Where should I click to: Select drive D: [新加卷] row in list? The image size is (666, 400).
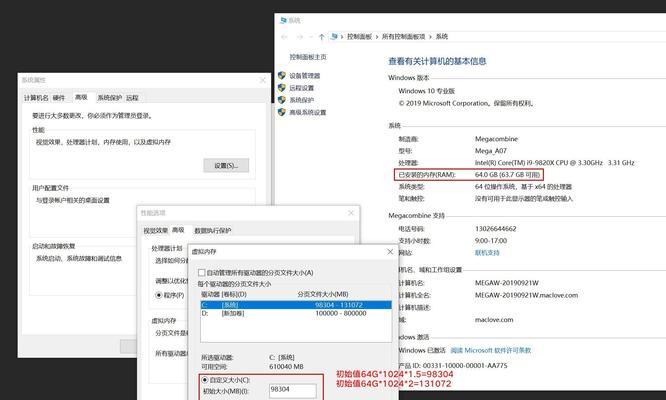pyautogui.click(x=296, y=313)
